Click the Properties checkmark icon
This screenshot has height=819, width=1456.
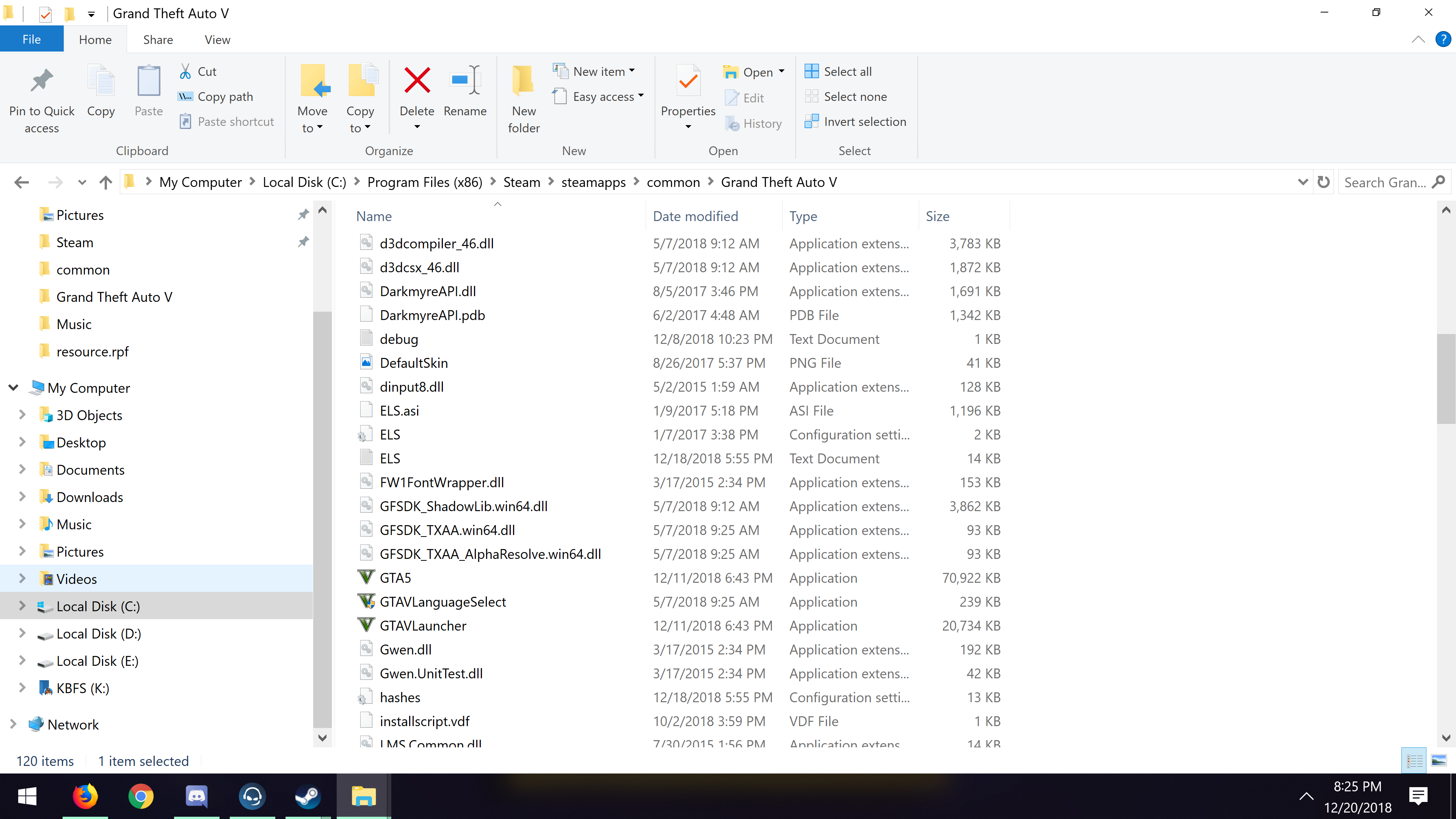coord(688,80)
